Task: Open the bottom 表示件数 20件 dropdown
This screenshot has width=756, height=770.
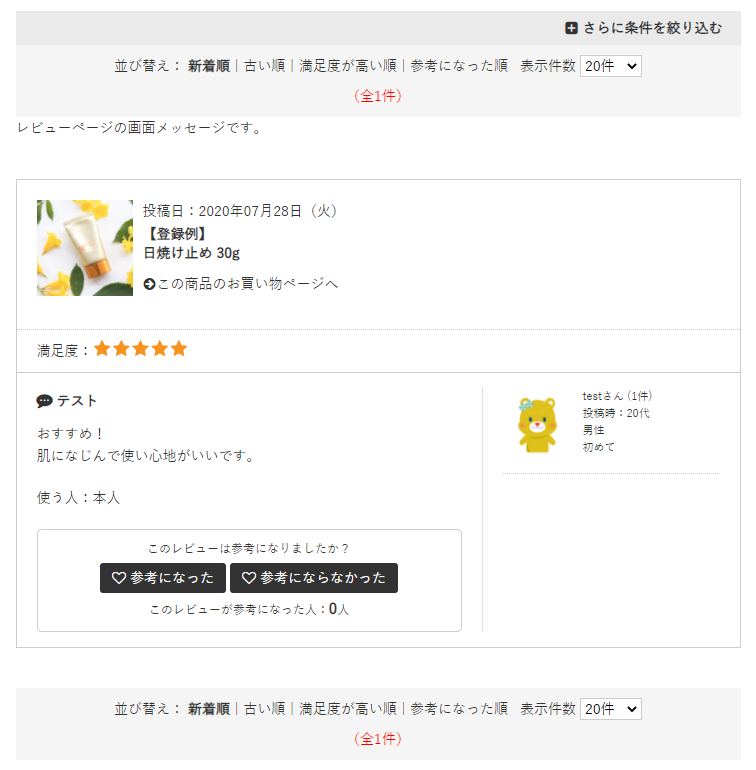Action: click(610, 709)
